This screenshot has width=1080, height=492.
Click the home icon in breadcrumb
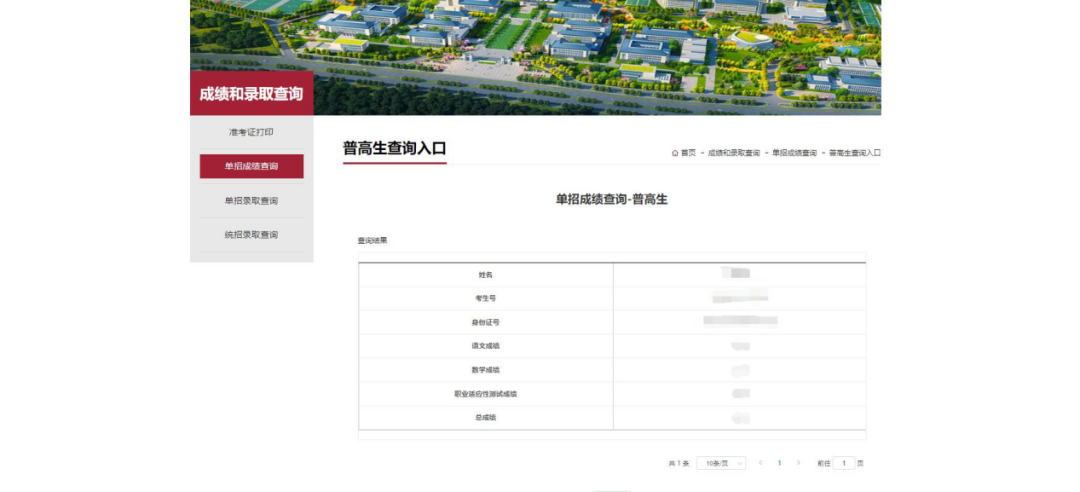(x=675, y=153)
